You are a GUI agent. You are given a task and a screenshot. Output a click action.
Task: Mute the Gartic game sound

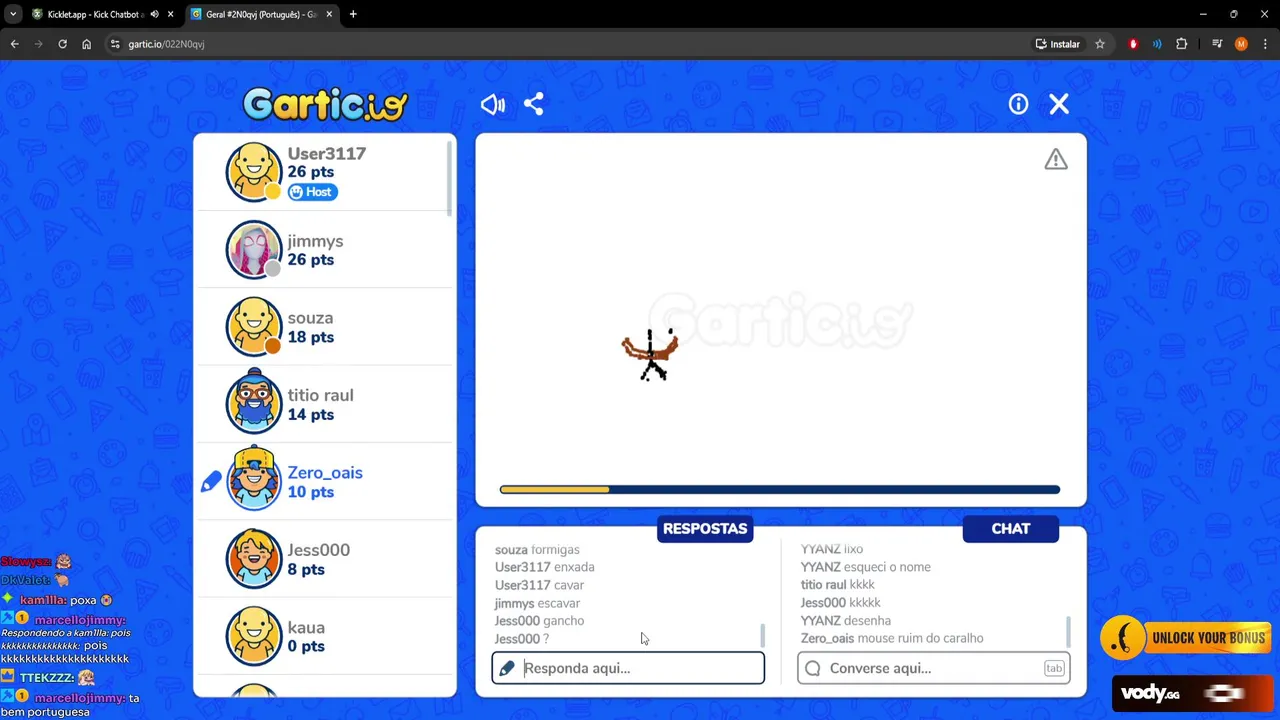[493, 104]
